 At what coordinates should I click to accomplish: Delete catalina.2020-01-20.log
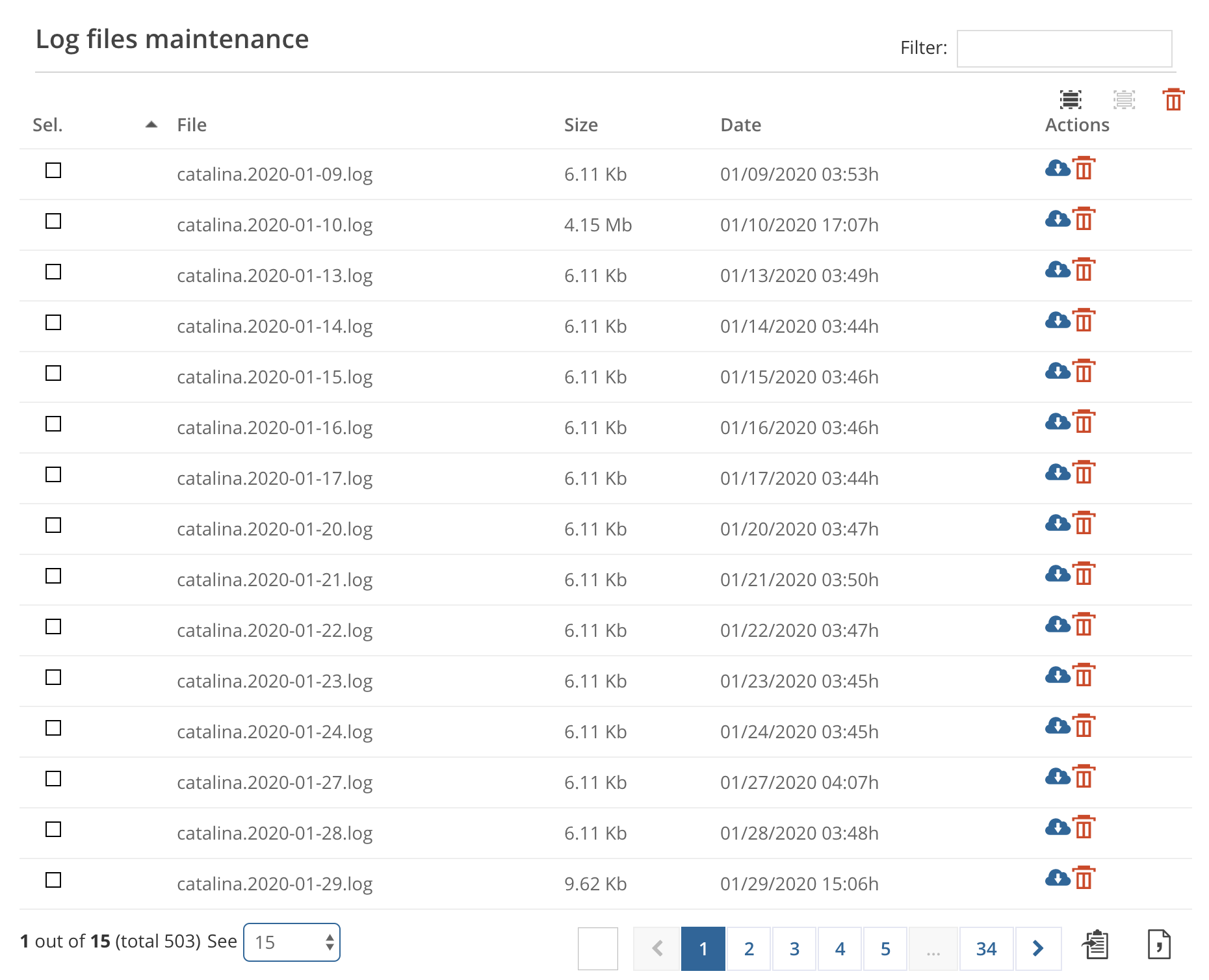click(1084, 522)
